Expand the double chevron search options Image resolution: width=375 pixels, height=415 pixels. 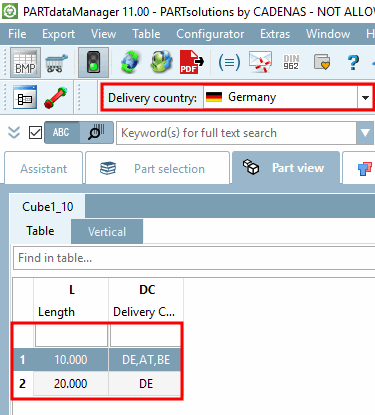[x=14, y=133]
